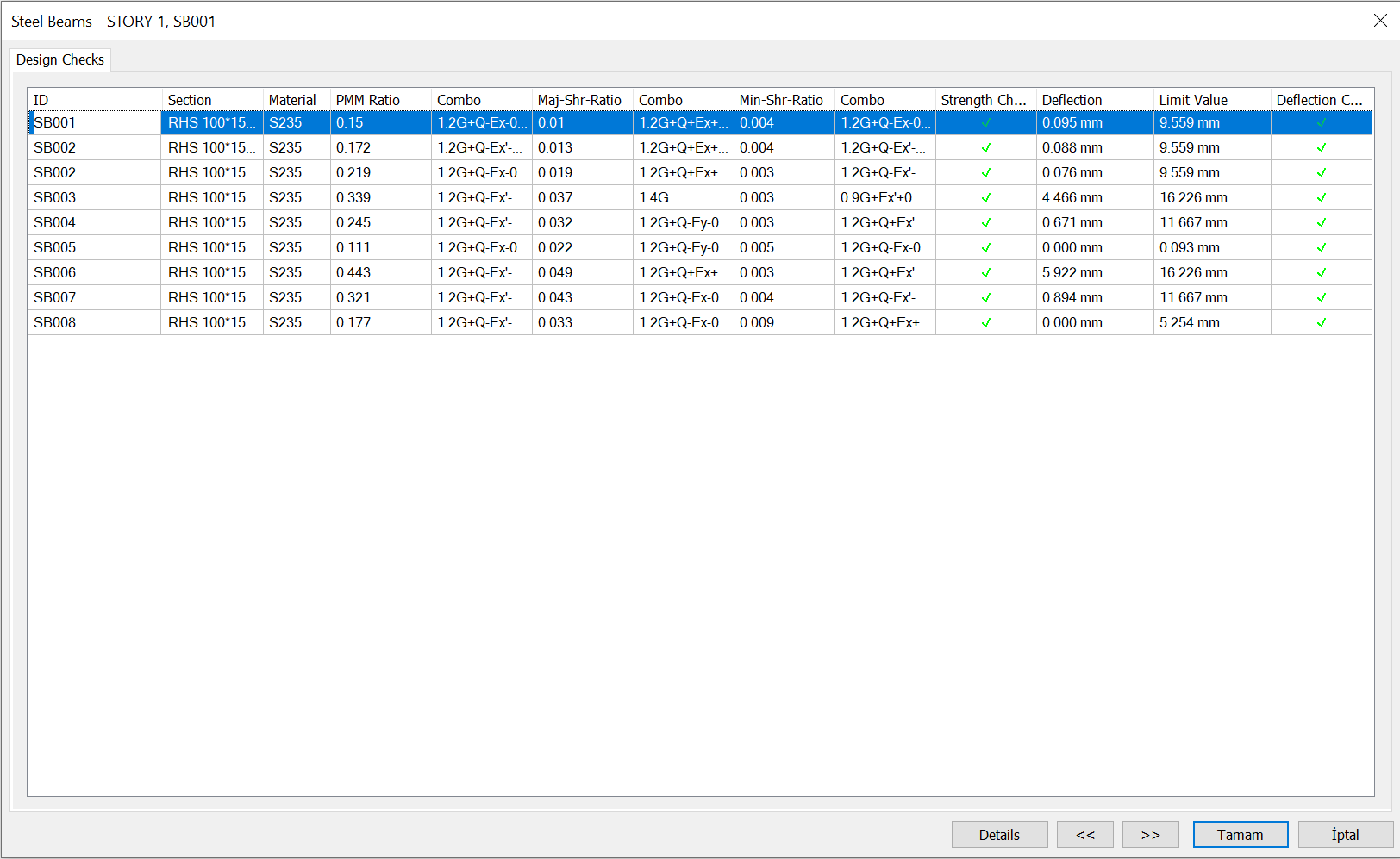Screen dimensions: 1400x859
Task: Click the deflection check mark for SB001
Action: tap(1321, 122)
